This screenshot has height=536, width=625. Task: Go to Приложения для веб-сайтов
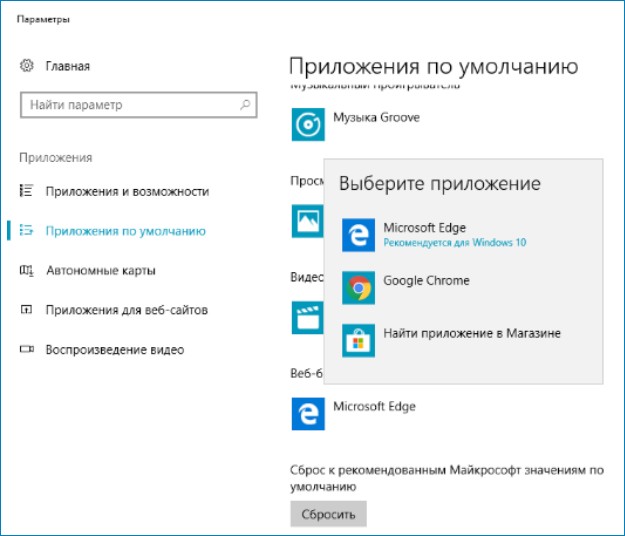pos(126,310)
